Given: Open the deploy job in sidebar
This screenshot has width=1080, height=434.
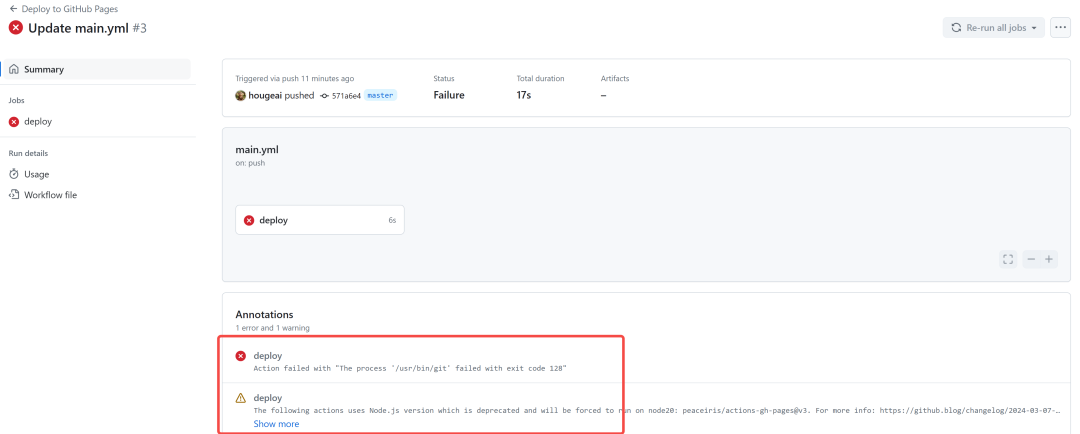Looking at the screenshot, I should coord(38,122).
